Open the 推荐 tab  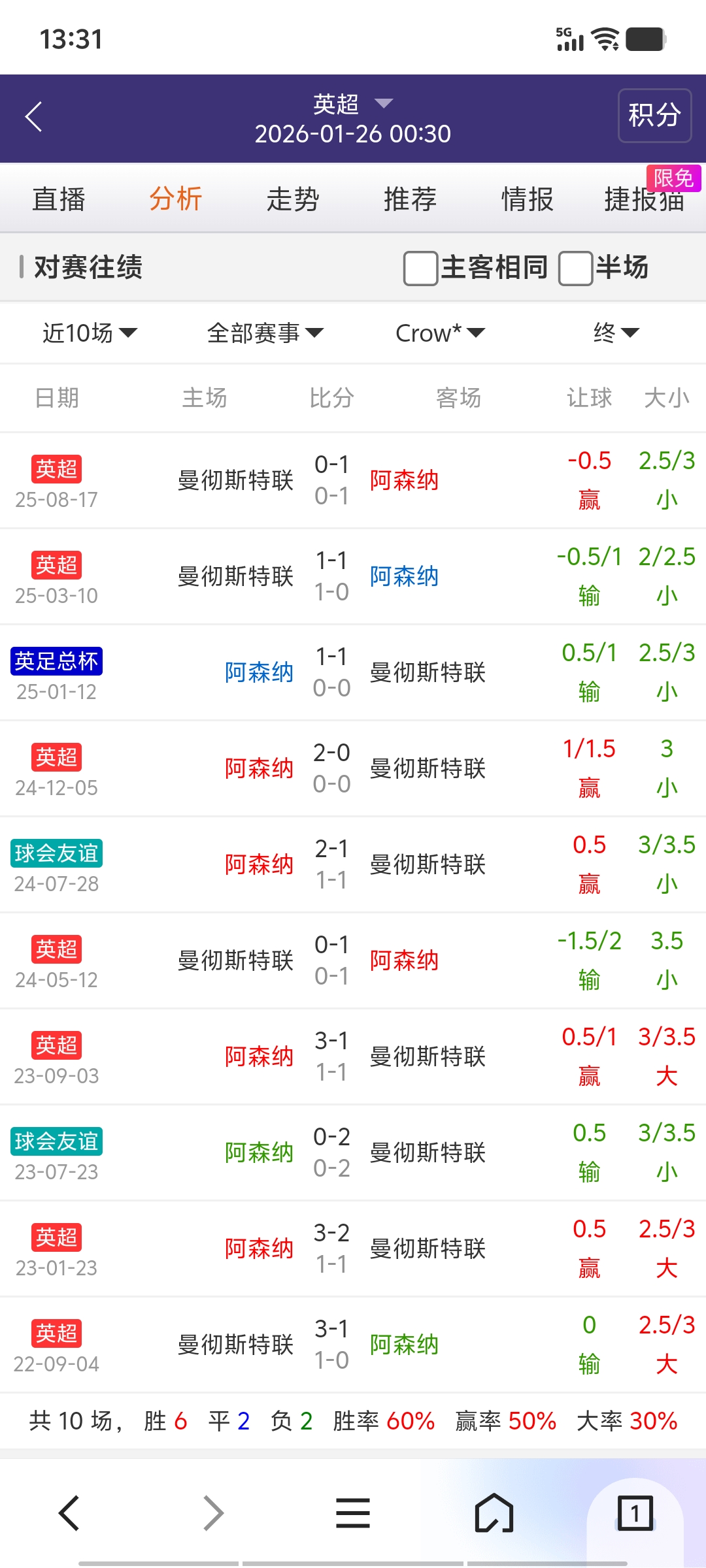pos(410,199)
